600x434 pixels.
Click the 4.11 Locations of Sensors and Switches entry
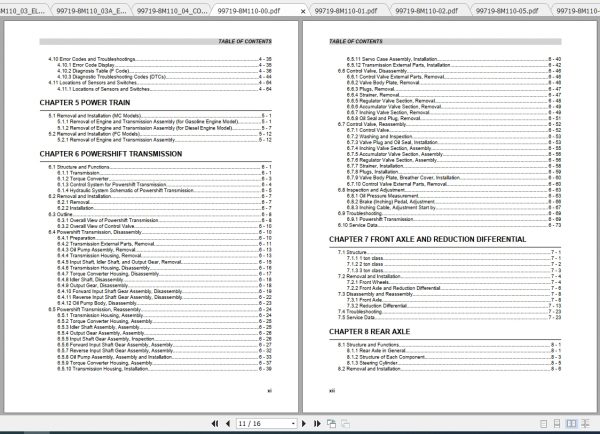point(160,83)
